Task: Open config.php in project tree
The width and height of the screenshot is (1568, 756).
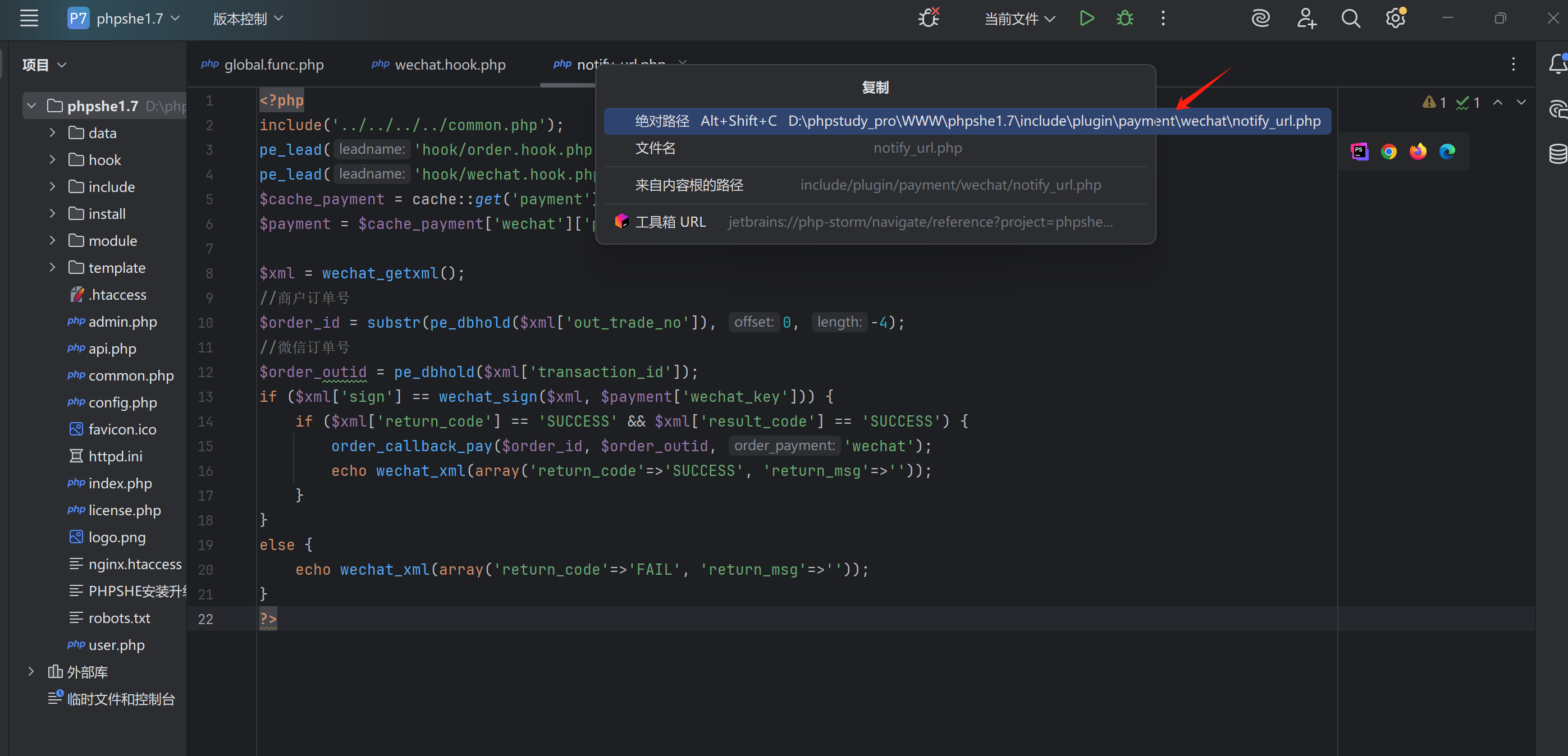Action: click(122, 402)
